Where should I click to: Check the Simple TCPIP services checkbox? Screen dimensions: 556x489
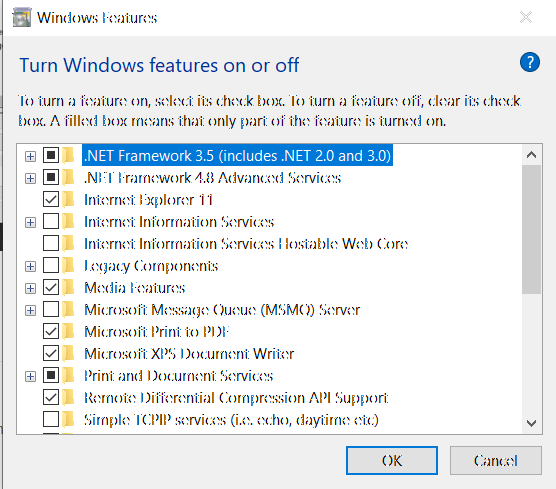[x=51, y=419]
